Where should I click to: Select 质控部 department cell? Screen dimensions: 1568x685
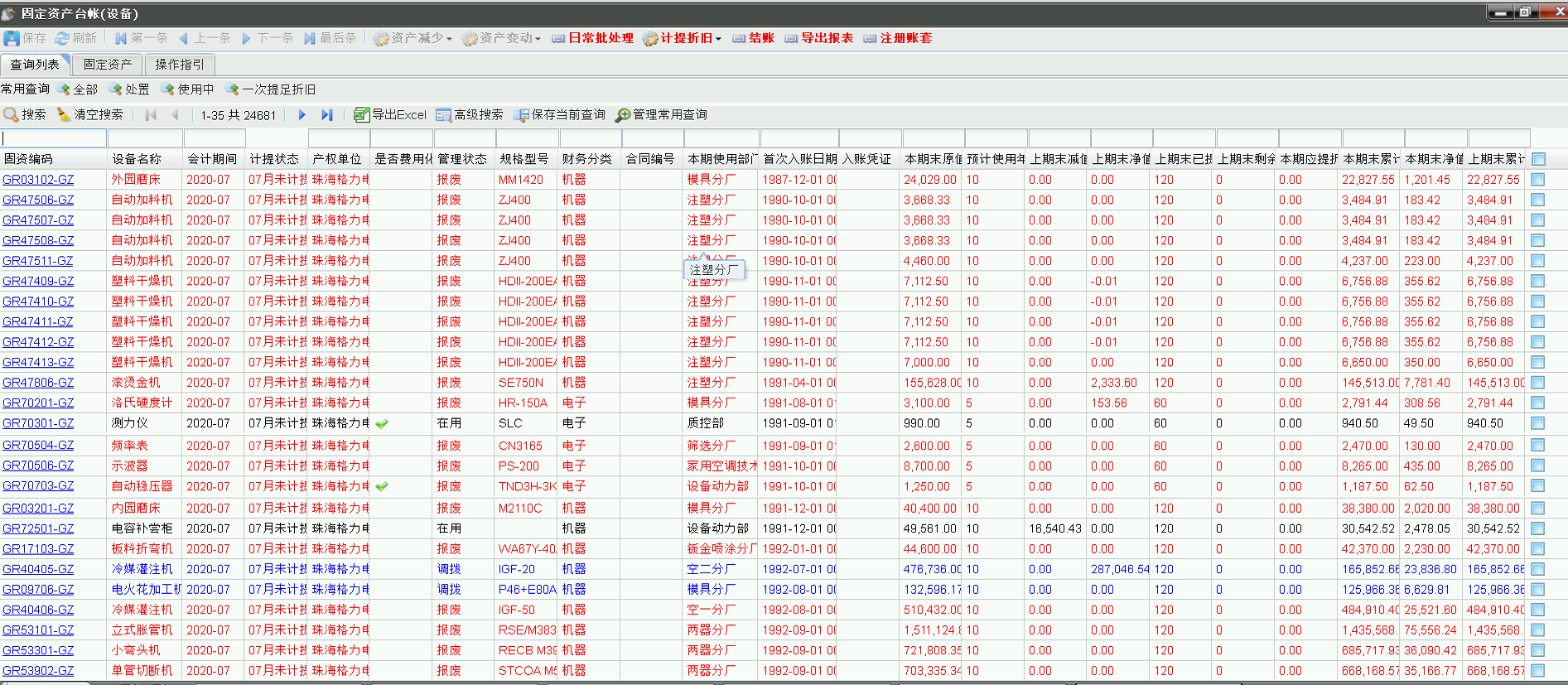tap(706, 423)
